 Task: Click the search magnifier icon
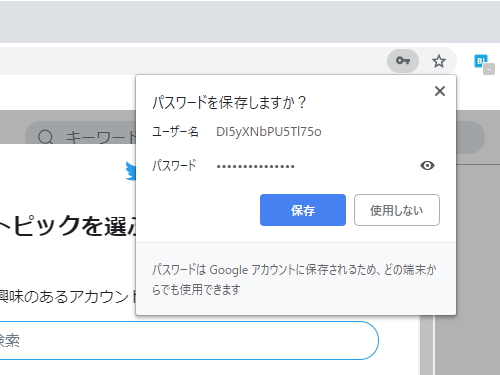[45, 137]
